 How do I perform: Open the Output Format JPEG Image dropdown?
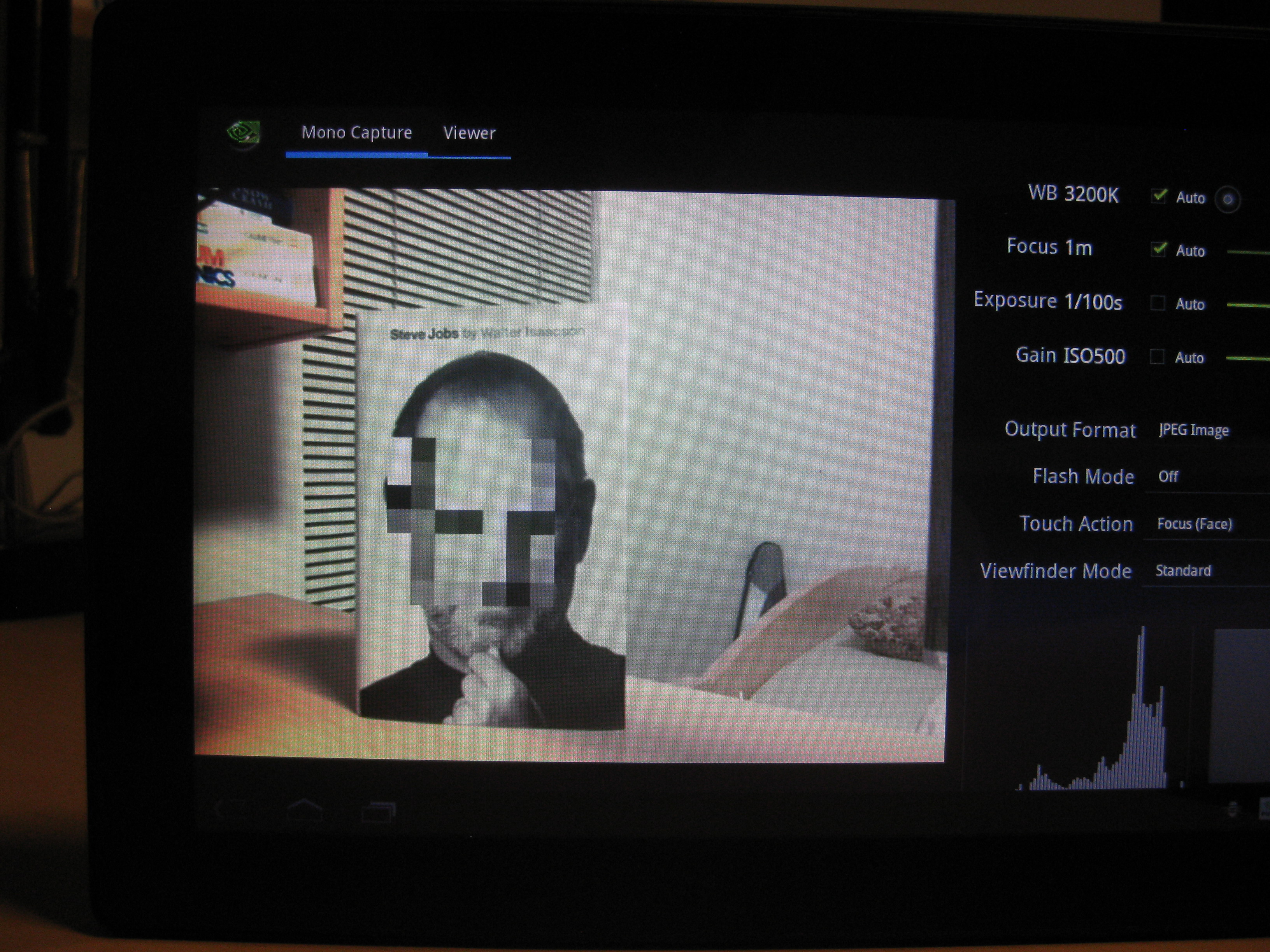coord(1194,430)
